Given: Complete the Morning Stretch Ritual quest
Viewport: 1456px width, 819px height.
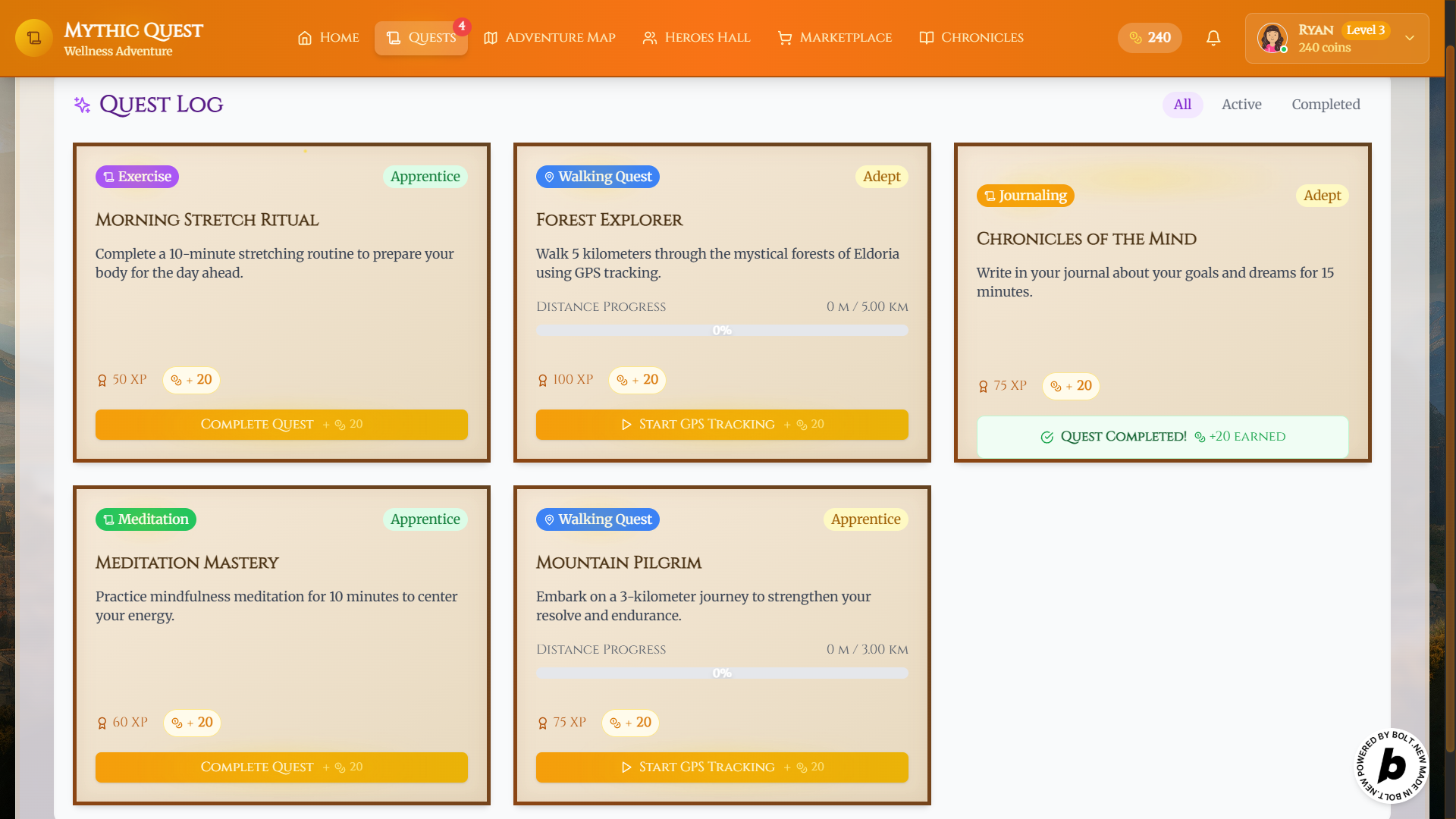Looking at the screenshot, I should click(x=281, y=425).
